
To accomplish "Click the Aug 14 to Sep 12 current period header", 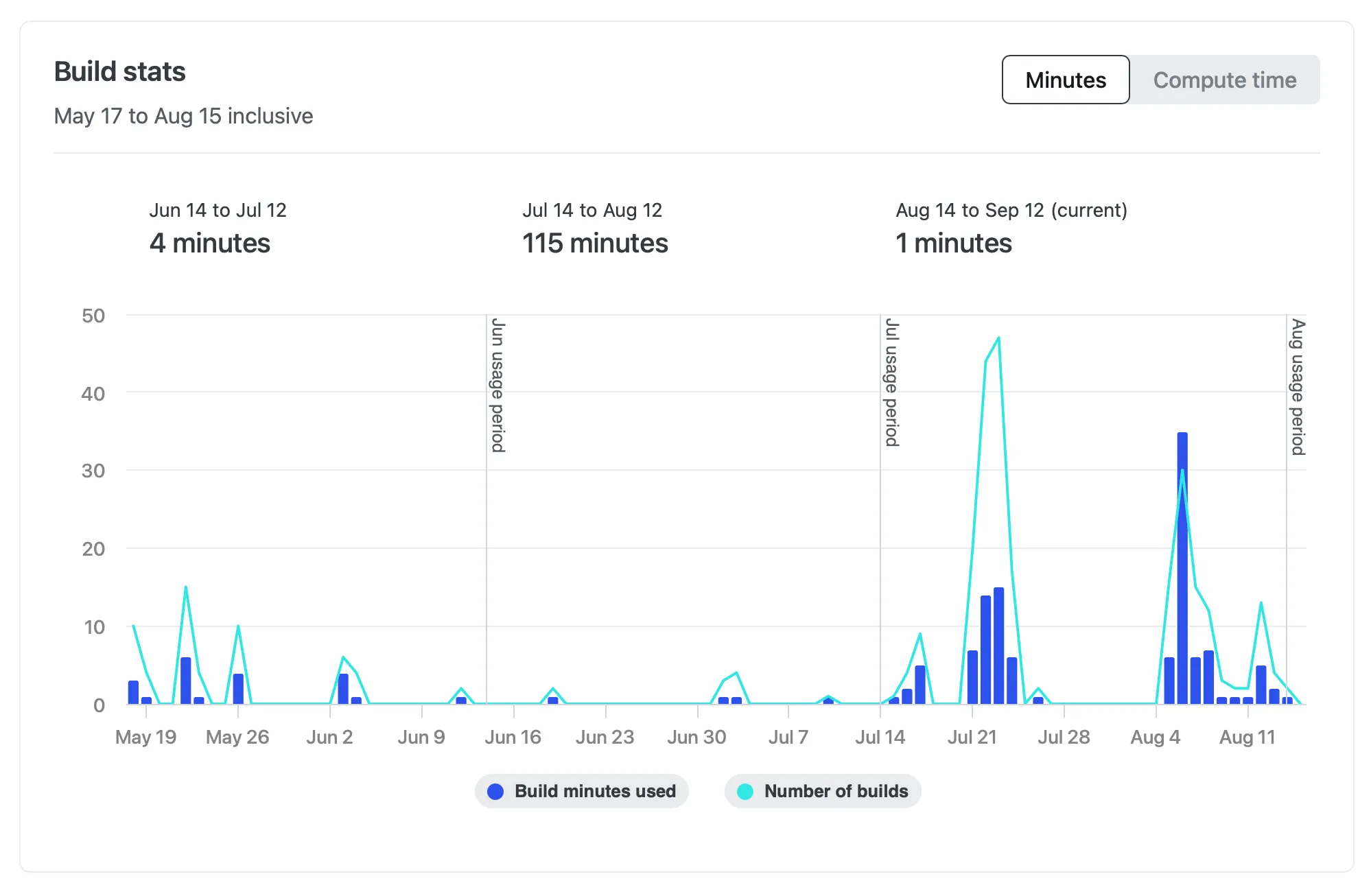I will pyautogui.click(x=1012, y=211).
